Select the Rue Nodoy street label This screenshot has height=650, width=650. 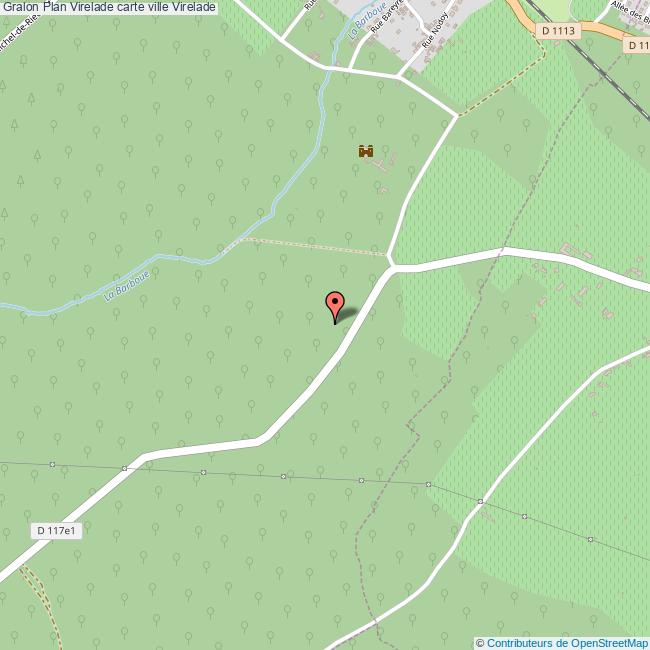[435, 30]
